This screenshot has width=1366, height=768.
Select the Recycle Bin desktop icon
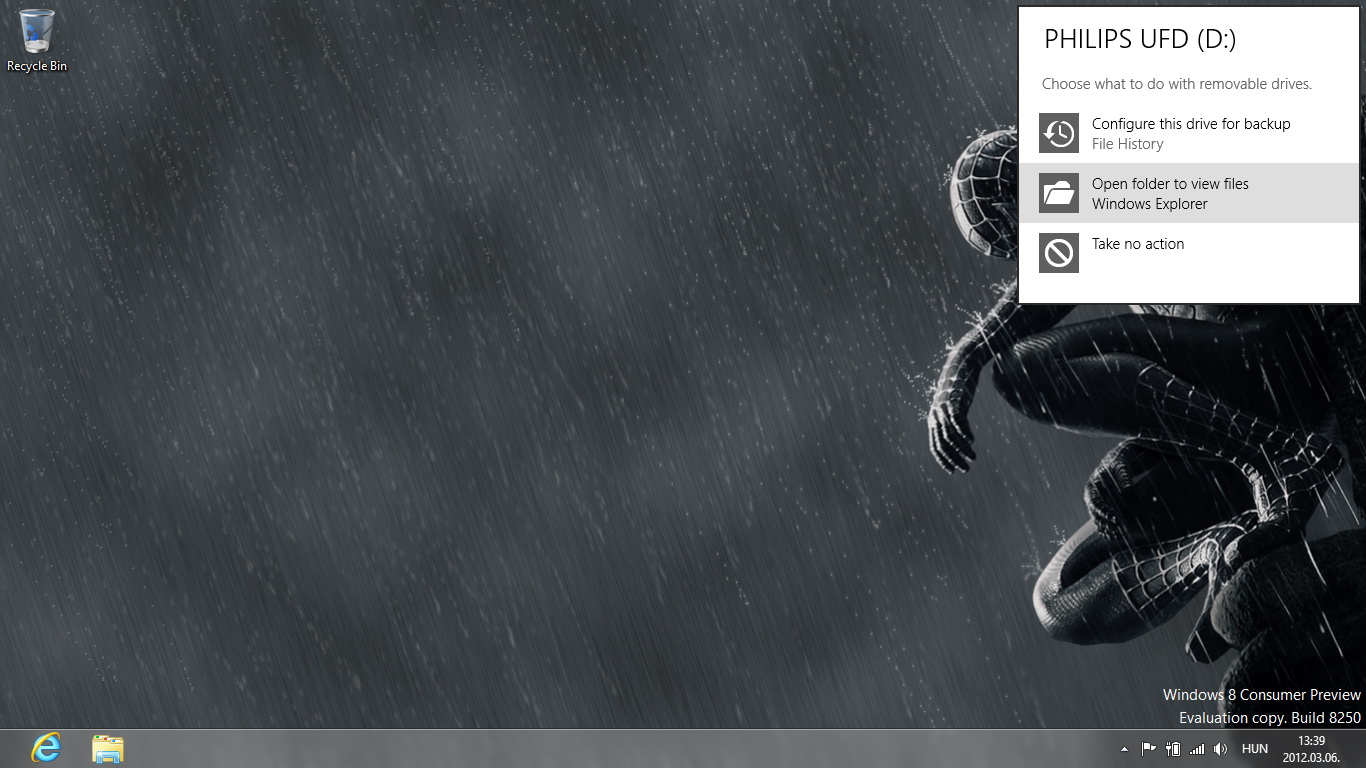click(37, 41)
